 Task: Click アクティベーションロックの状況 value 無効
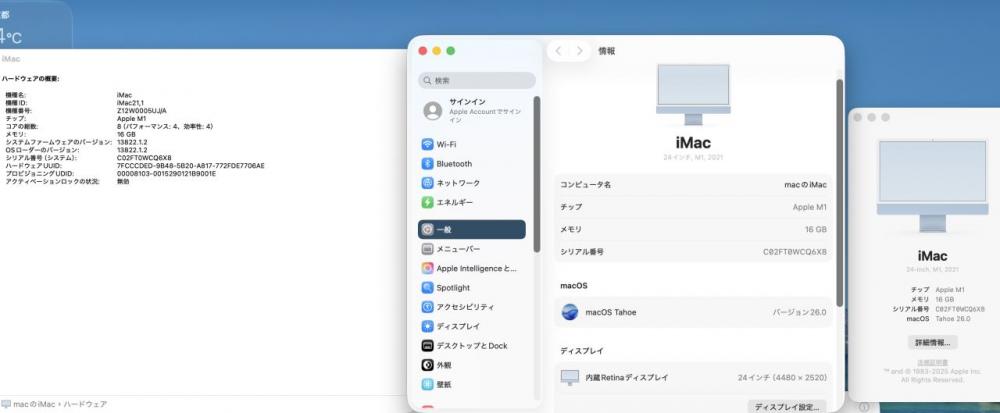click(123, 182)
